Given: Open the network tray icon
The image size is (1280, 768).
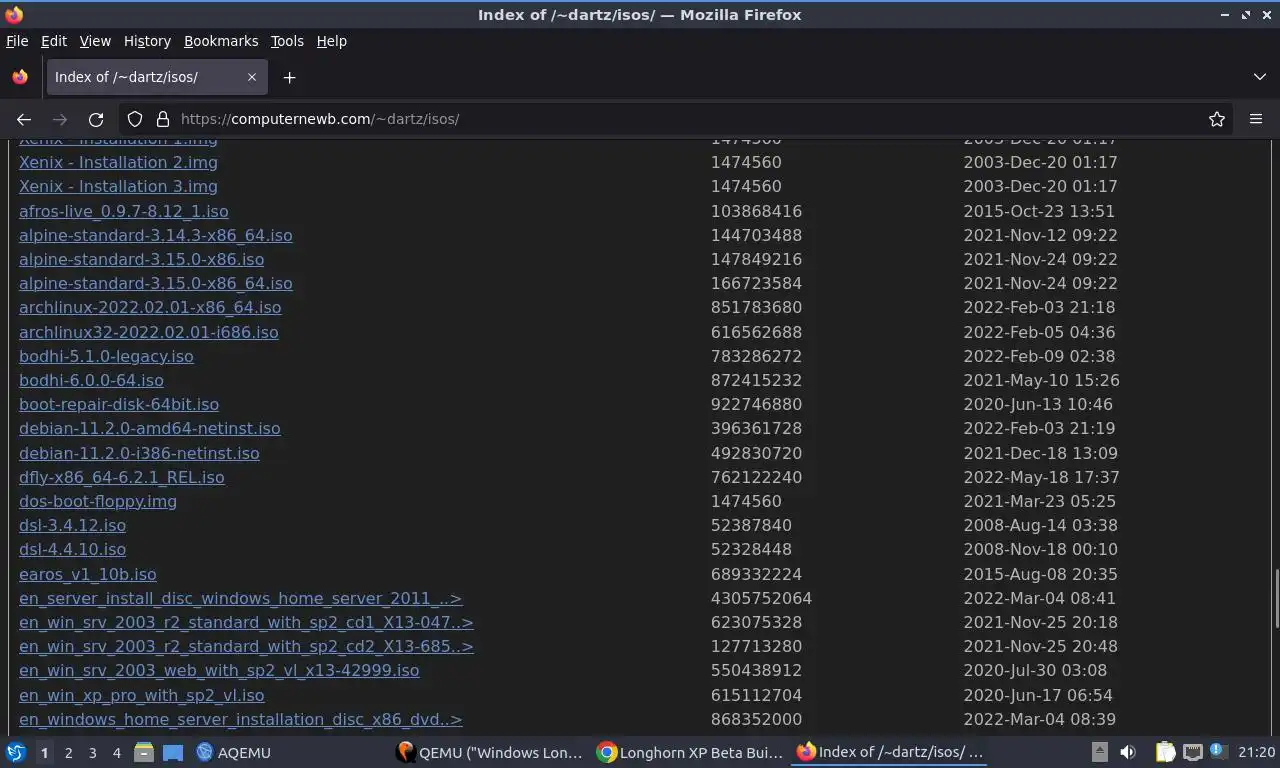Looking at the screenshot, I should [x=1192, y=752].
